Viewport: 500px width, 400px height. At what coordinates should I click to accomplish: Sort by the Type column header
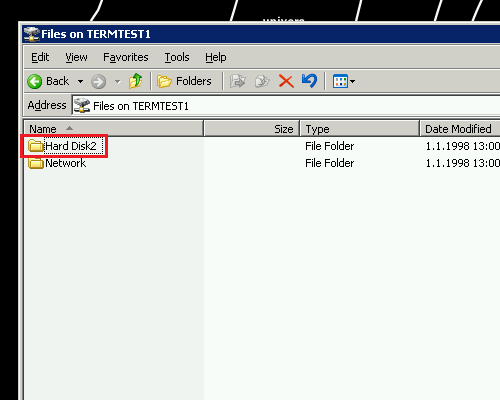[360, 129]
